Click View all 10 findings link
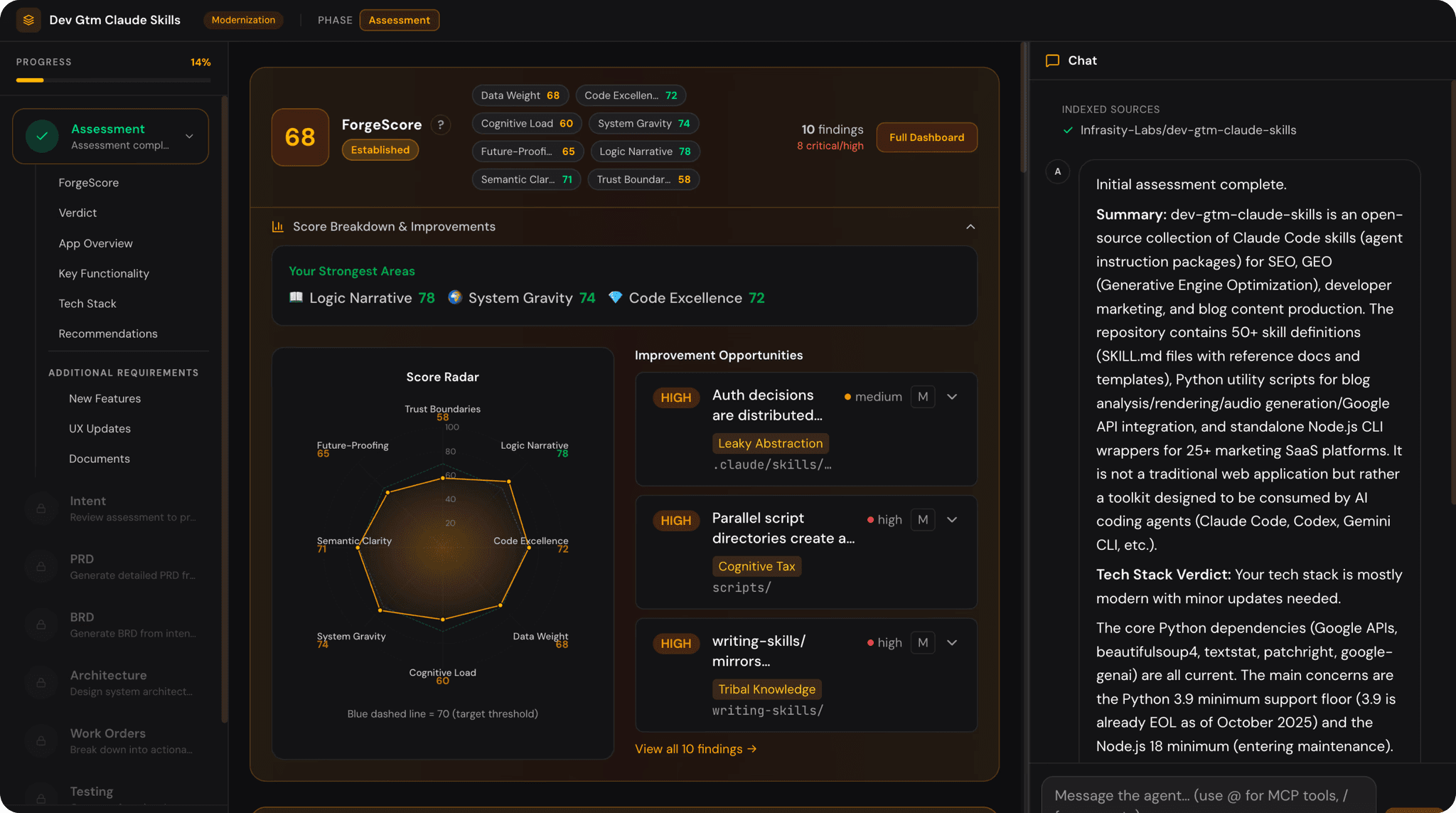Screen dimensions: 1456x813 pyautogui.click(x=696, y=749)
